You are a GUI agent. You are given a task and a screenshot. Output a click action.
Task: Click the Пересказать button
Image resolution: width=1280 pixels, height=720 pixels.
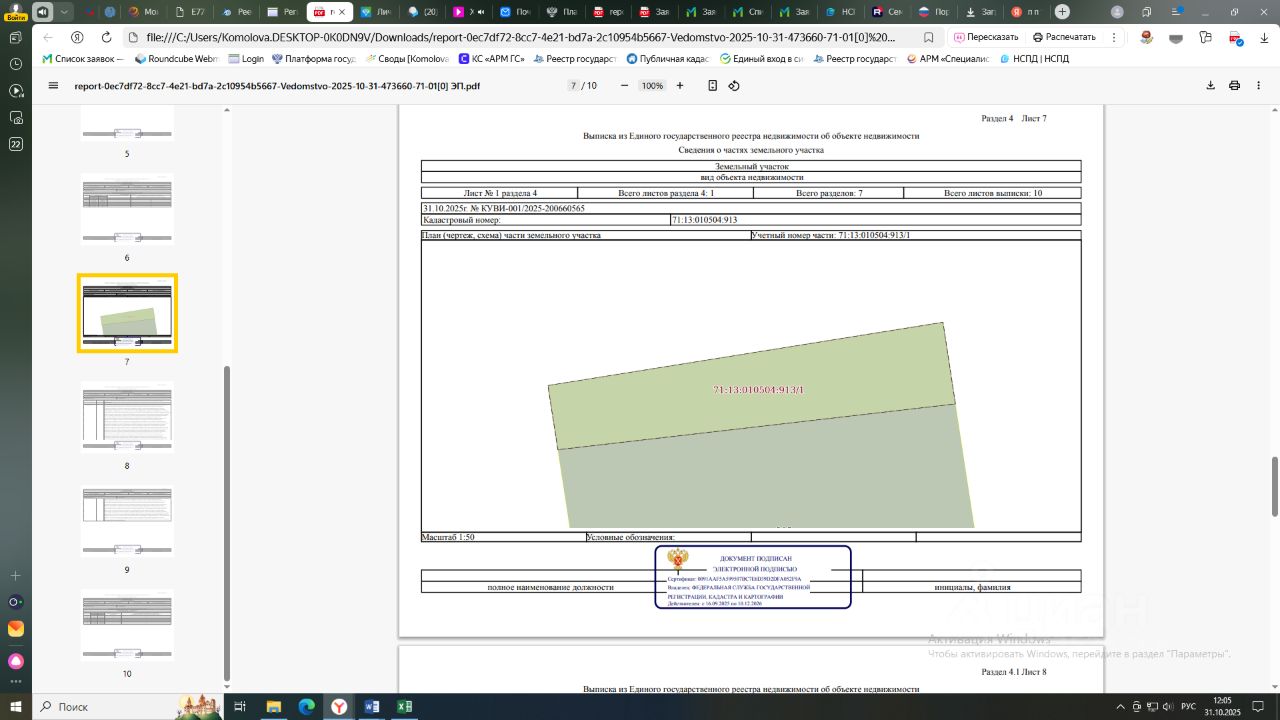point(986,37)
